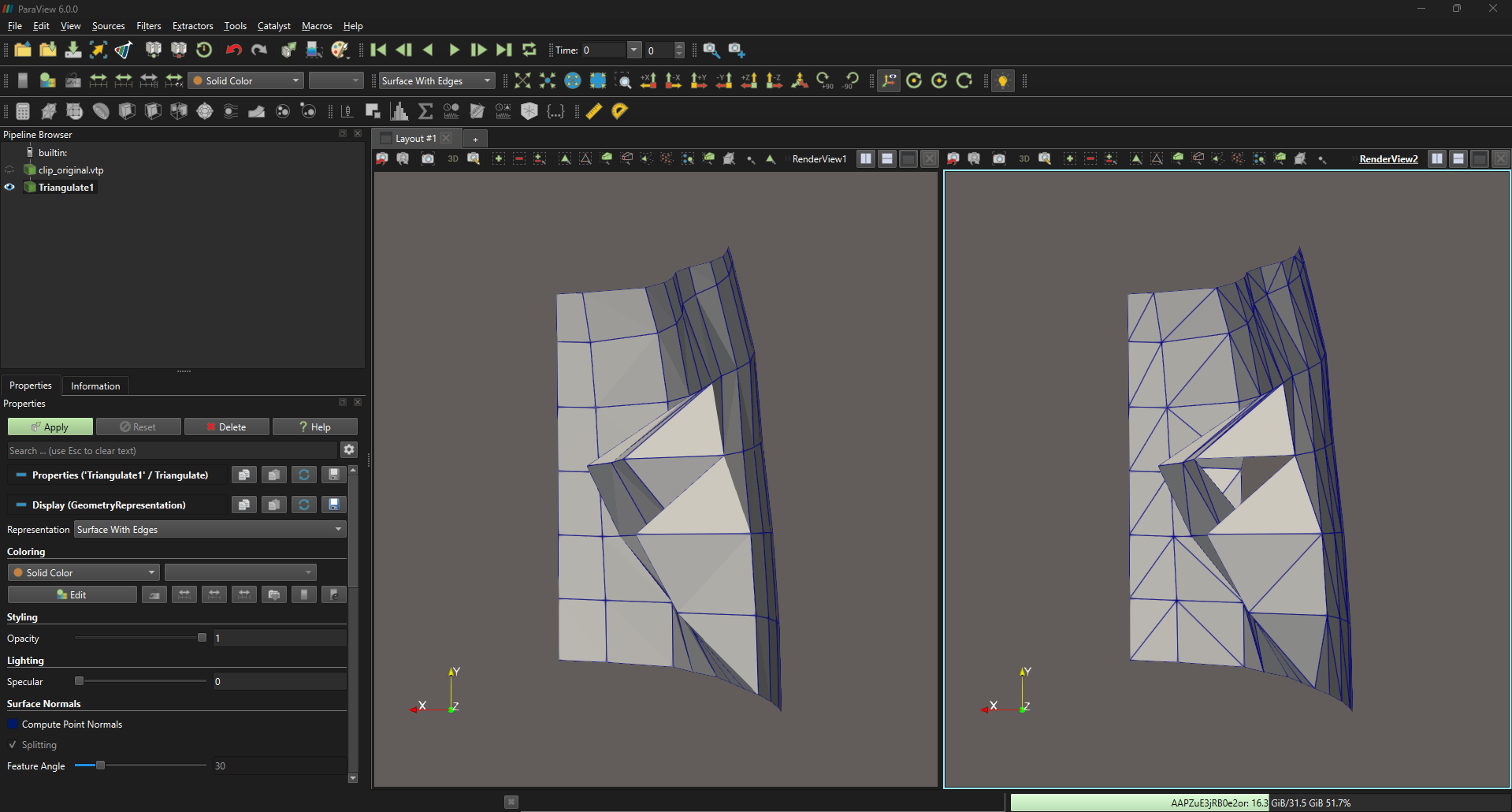Click the Undo arrow in toolbar
The image size is (1512, 812).
[233, 50]
